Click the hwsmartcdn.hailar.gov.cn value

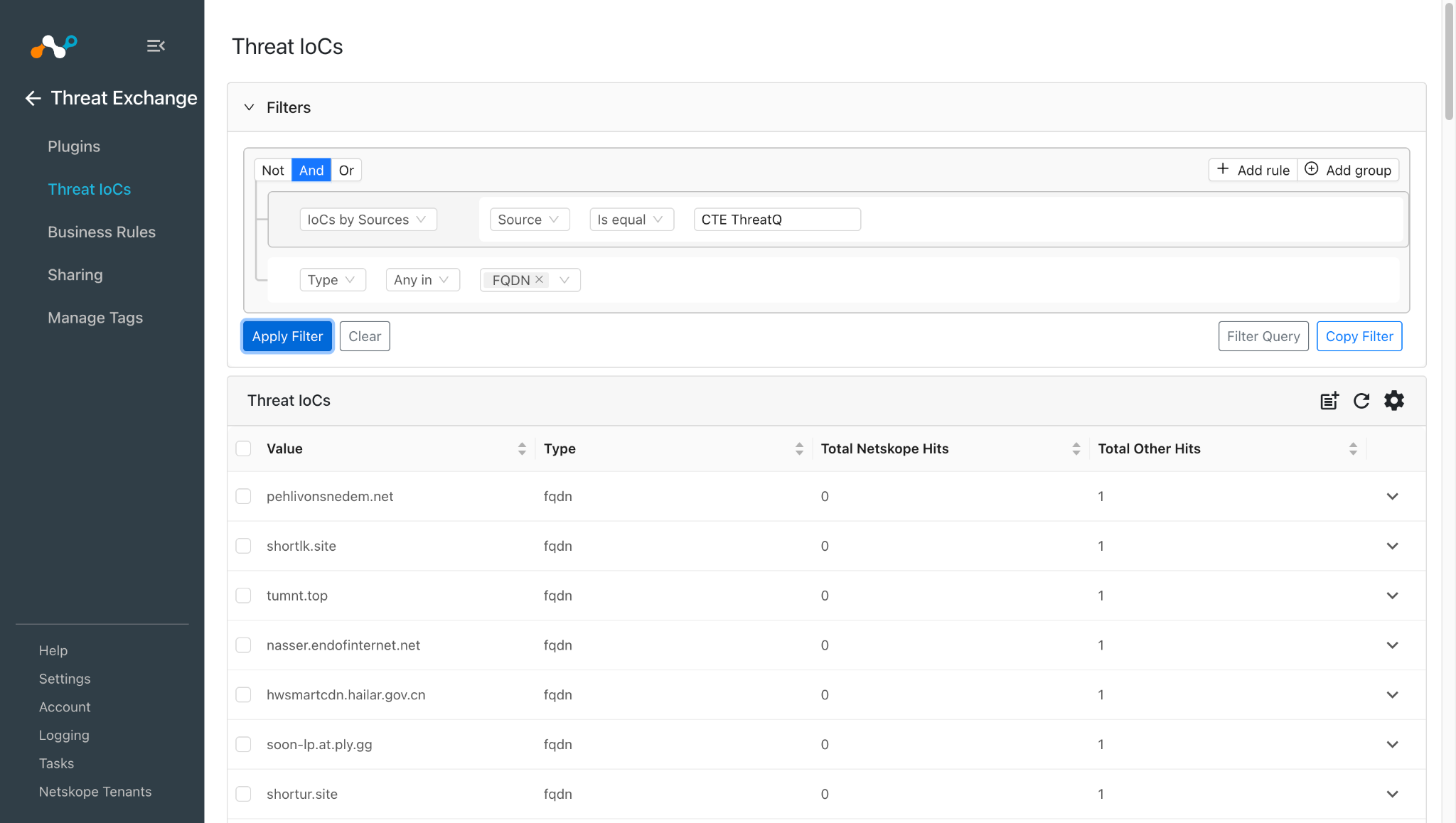click(346, 694)
